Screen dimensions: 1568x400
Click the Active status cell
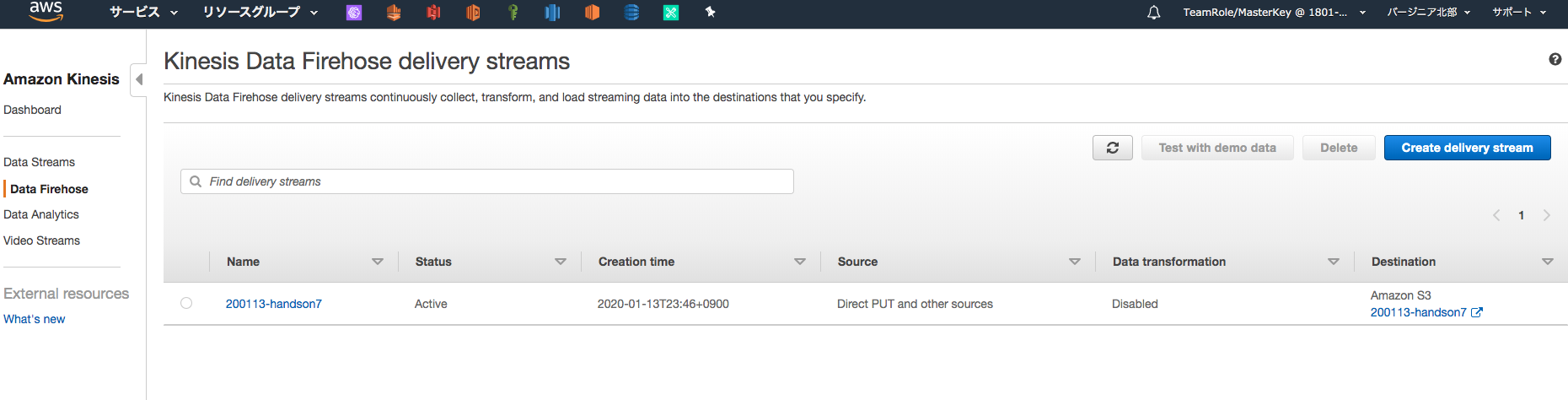pyautogui.click(x=431, y=304)
